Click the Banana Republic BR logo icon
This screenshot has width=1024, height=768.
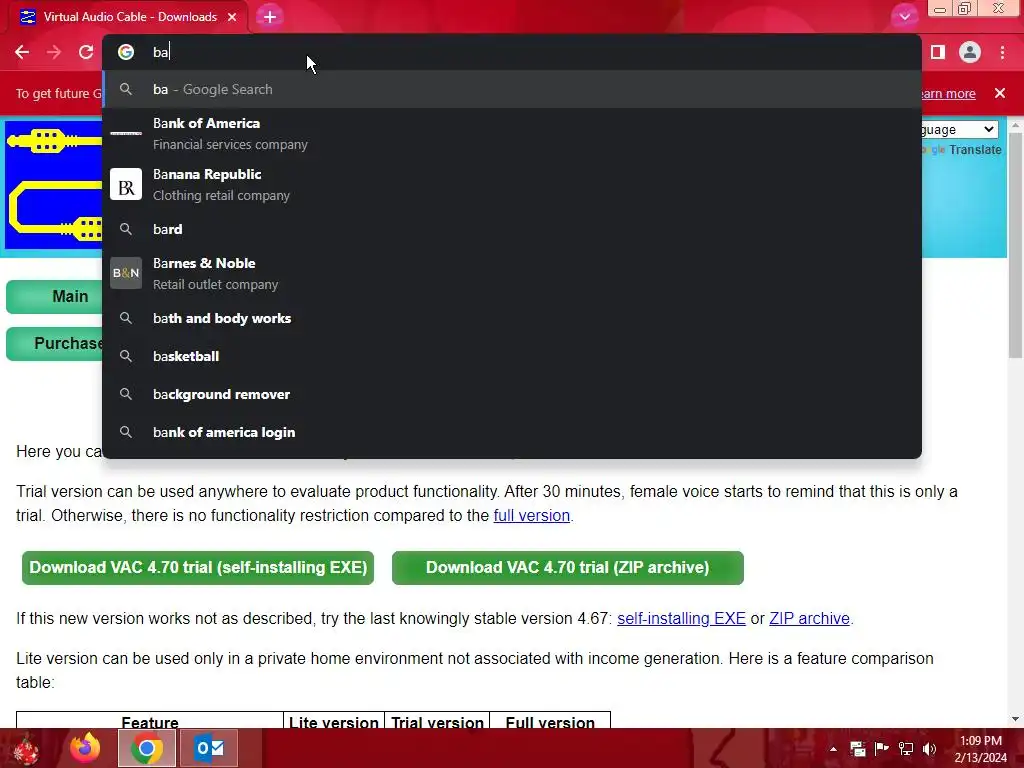click(126, 185)
